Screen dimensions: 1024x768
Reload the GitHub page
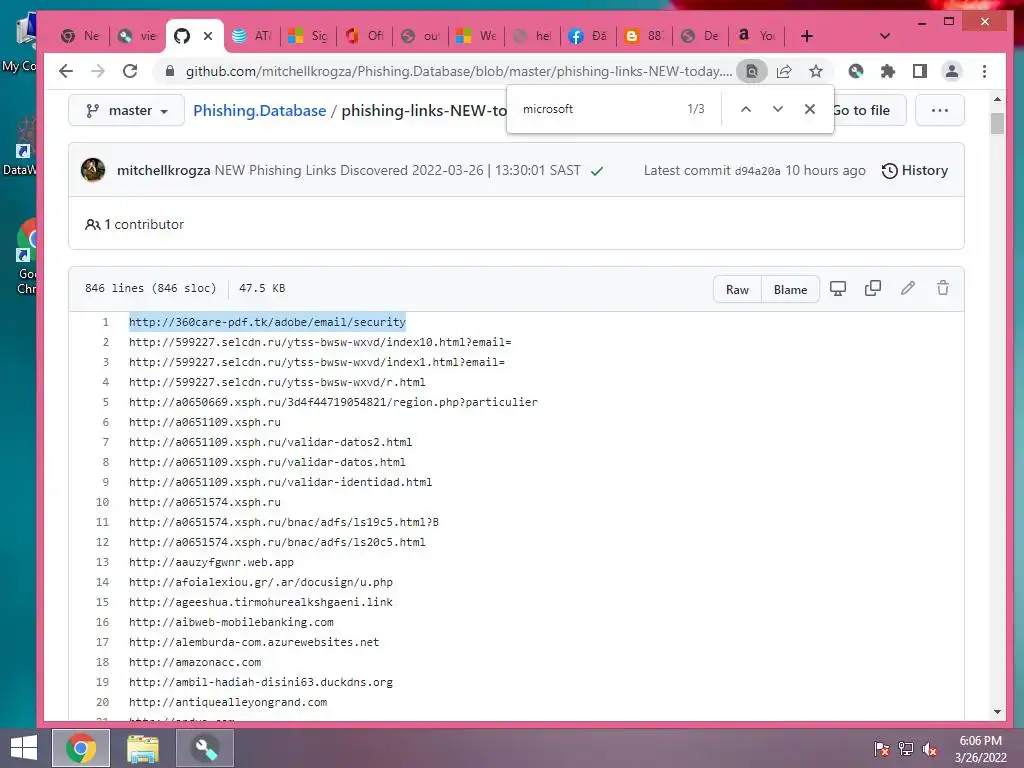click(x=130, y=71)
